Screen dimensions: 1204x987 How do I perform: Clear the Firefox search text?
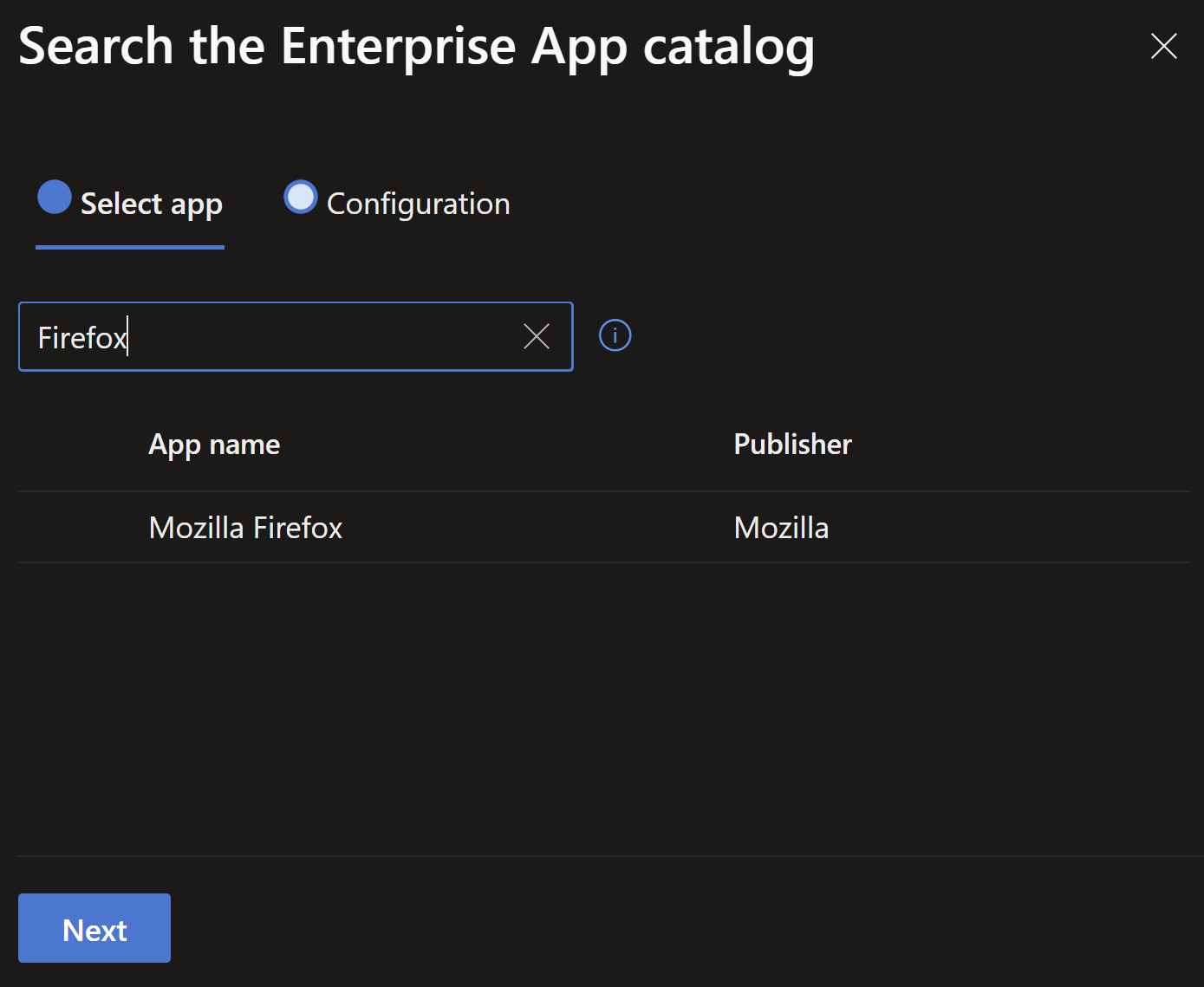tap(537, 336)
